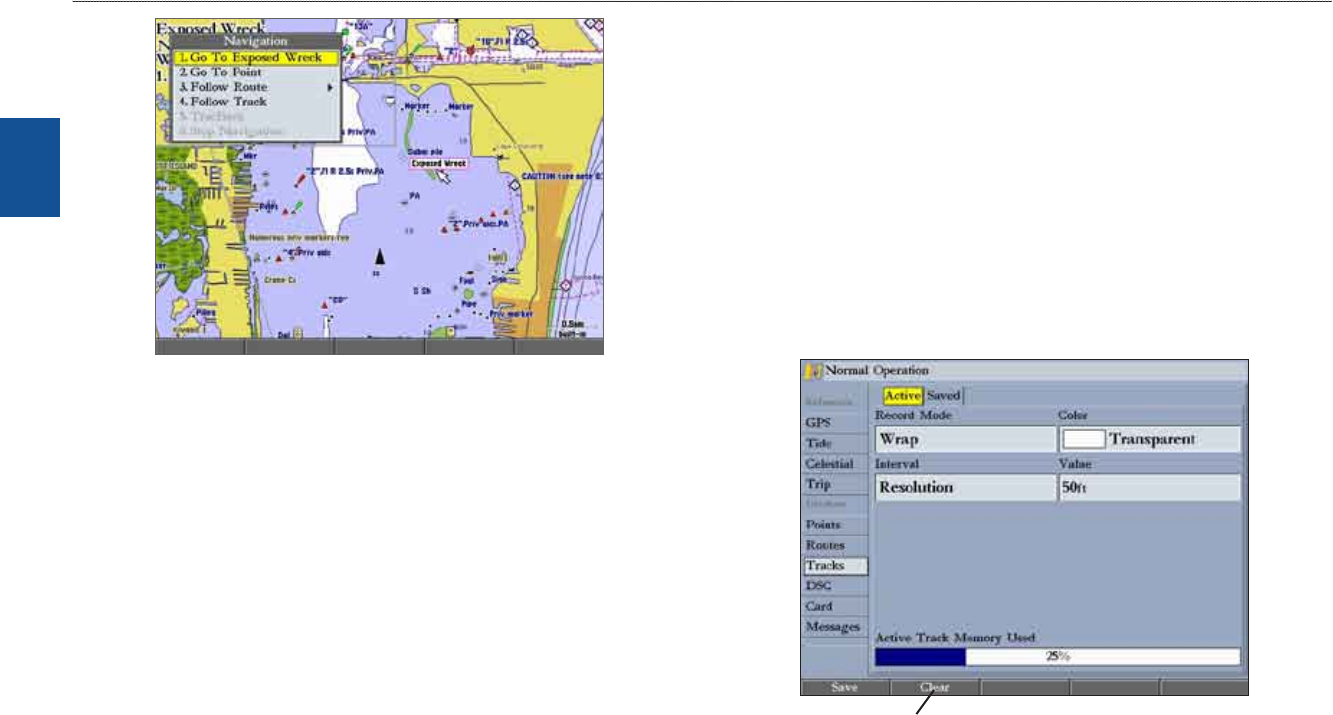Open the Points sidebar page
The image size is (1333, 715).
(x=835, y=525)
